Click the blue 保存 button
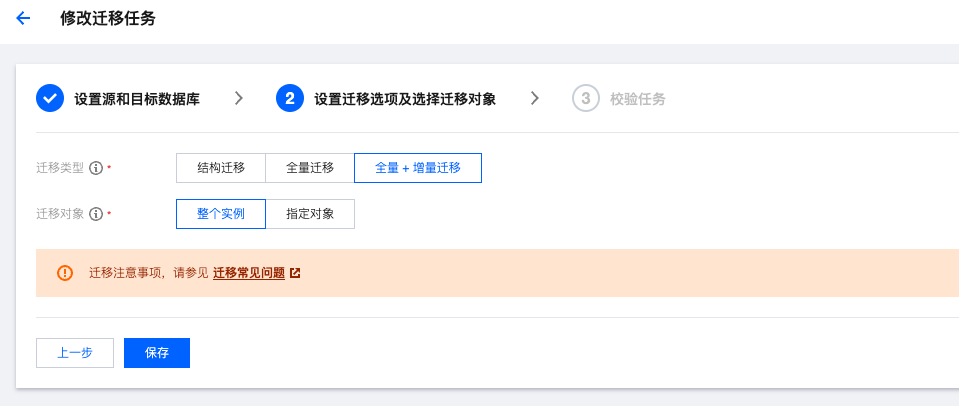 (157, 353)
